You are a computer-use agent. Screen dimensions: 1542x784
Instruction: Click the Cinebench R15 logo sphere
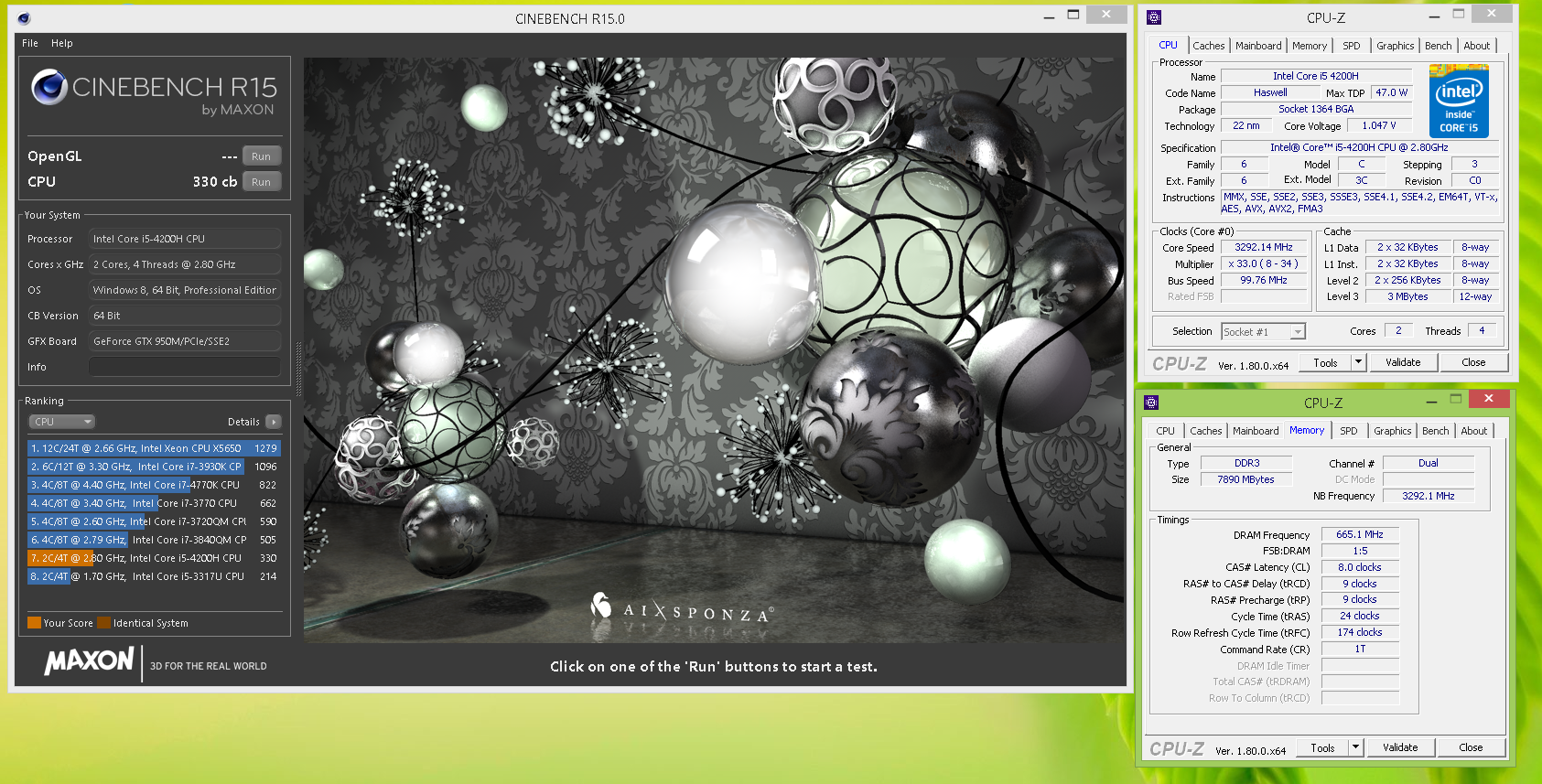49,87
